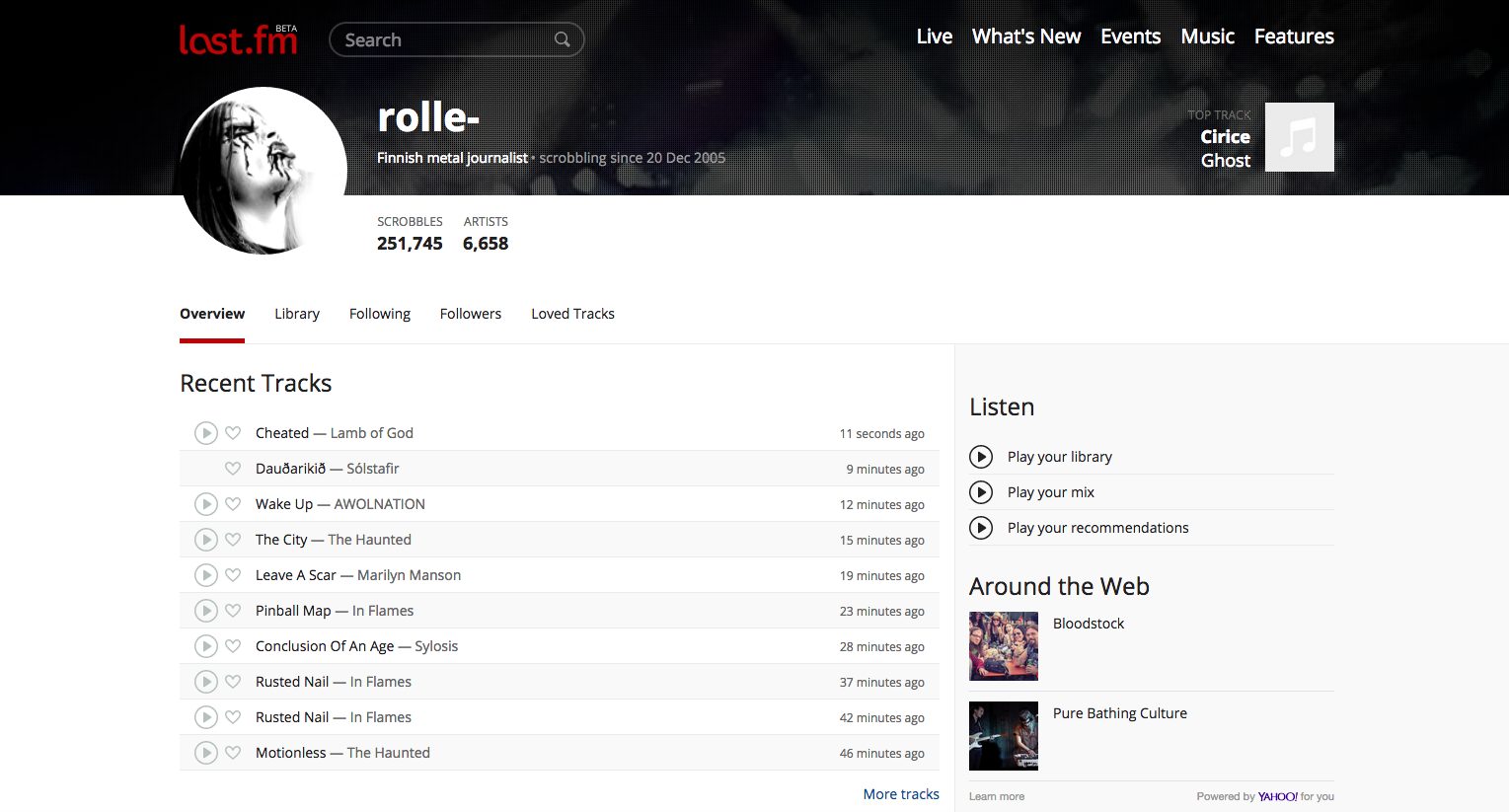Open the Lamb of God artist link

372,433
